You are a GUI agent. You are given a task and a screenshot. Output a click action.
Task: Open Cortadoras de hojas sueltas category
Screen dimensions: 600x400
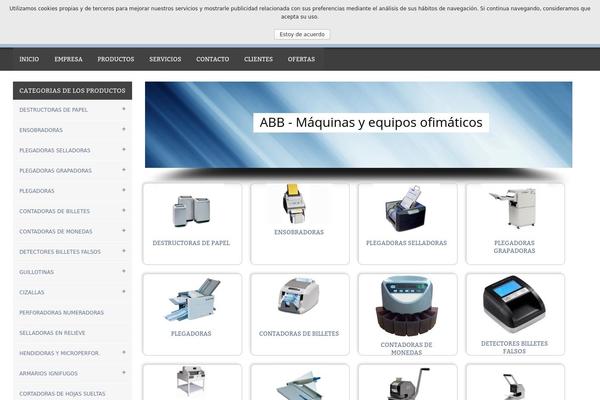[x=62, y=394]
